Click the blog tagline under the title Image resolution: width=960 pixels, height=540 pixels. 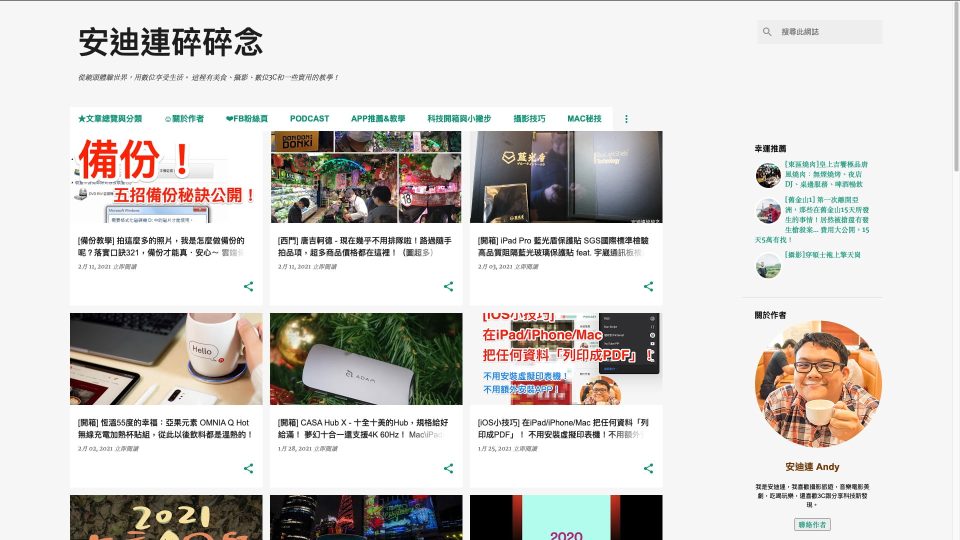pyautogui.click(x=208, y=78)
